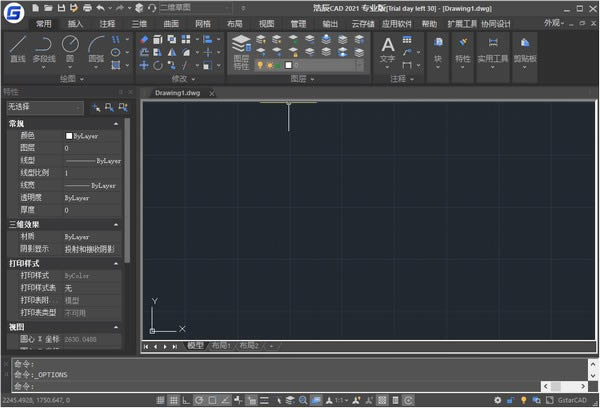This screenshot has width=600, height=408.
Task: Click the Text (文字) tool
Action: [388, 50]
